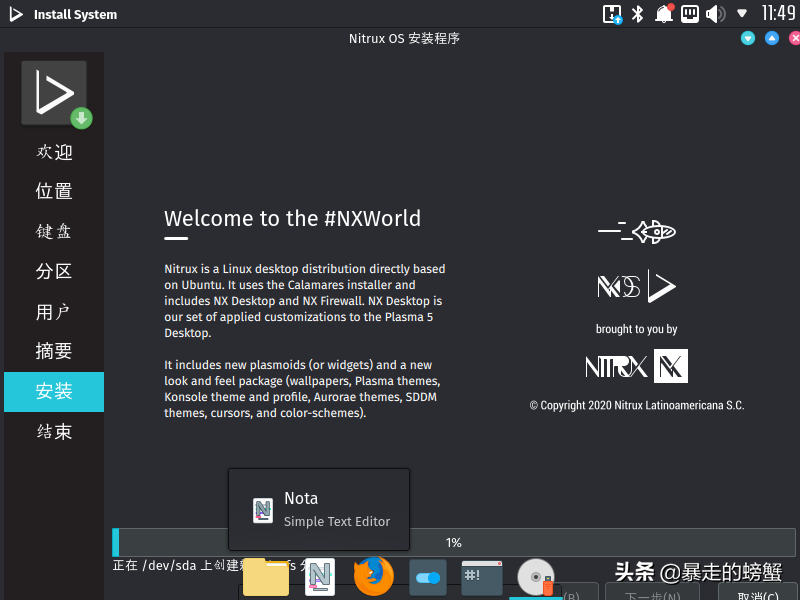Open the Bluetooth settings from the tray
Image resolution: width=800 pixels, height=600 pixels.
(638, 14)
